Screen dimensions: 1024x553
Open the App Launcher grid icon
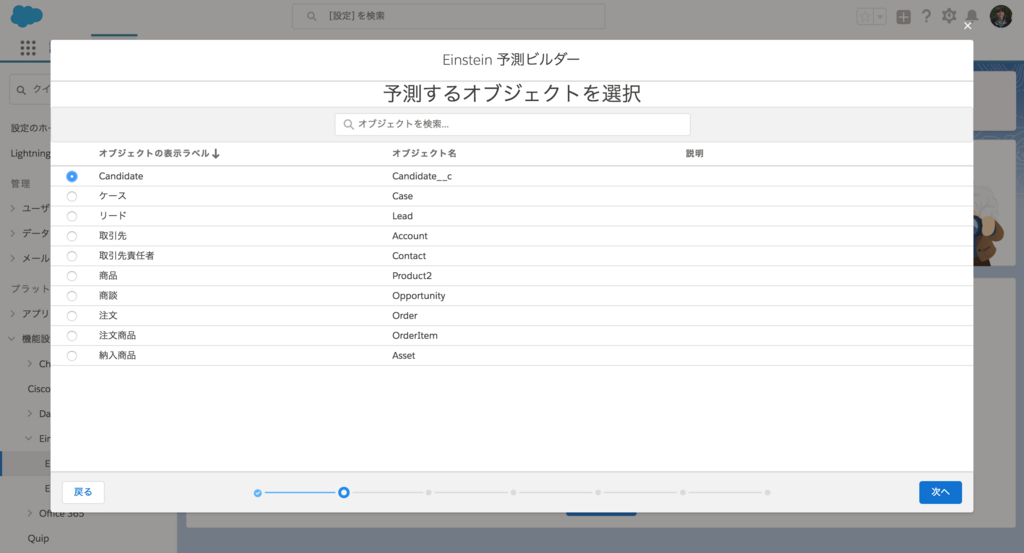tap(27, 48)
